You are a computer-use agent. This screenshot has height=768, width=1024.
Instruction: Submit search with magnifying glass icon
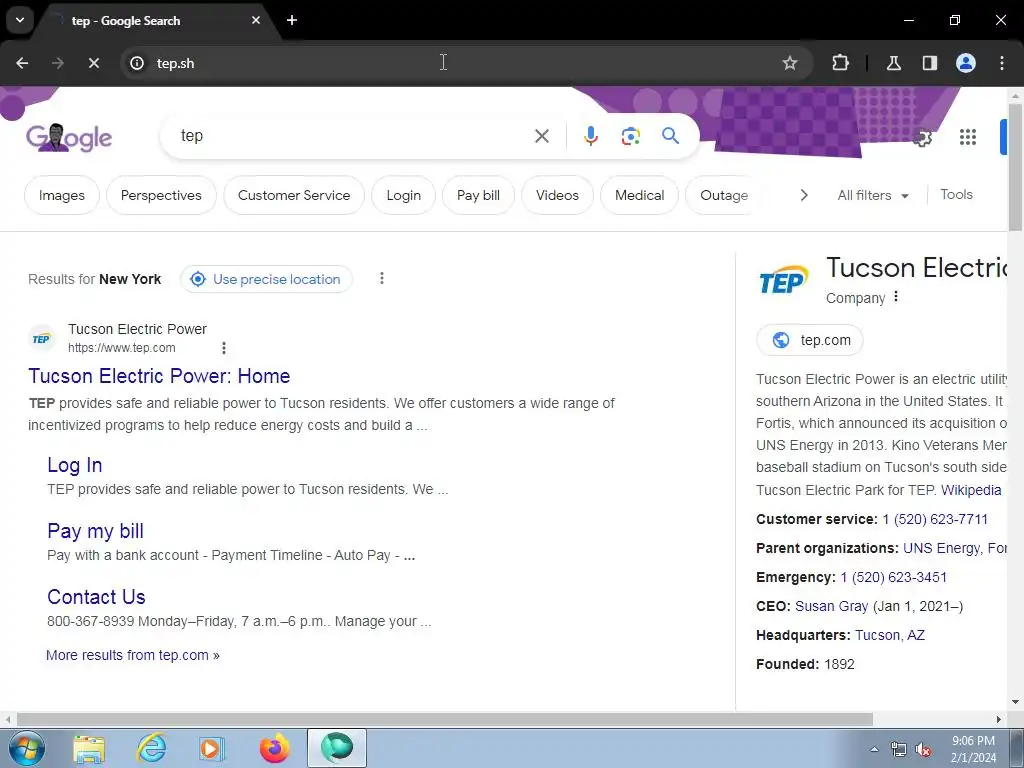click(x=670, y=136)
